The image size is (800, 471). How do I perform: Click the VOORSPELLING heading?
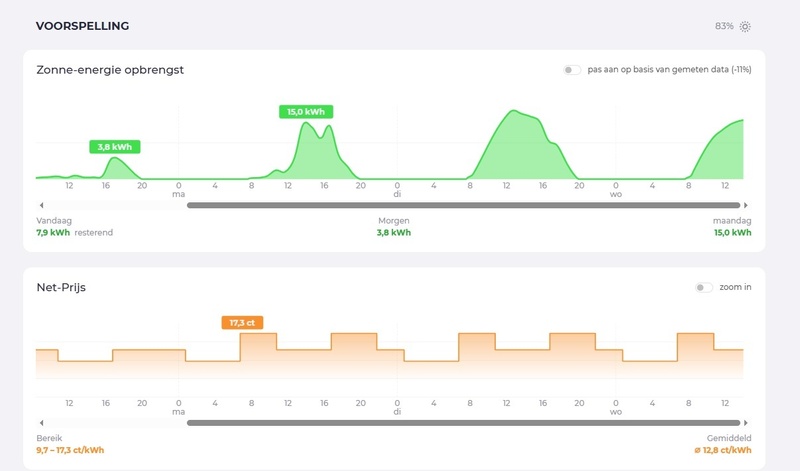(x=82, y=26)
